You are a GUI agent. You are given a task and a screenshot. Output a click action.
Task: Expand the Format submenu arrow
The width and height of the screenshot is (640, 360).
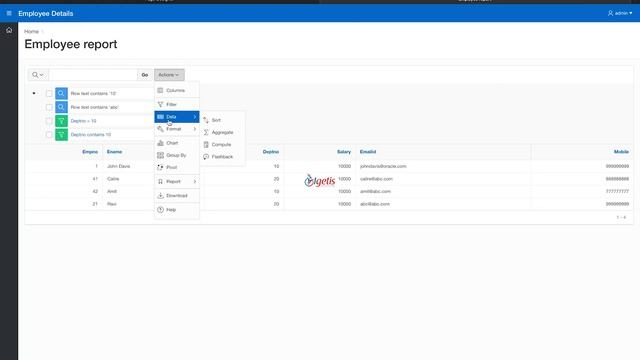tap(195, 129)
